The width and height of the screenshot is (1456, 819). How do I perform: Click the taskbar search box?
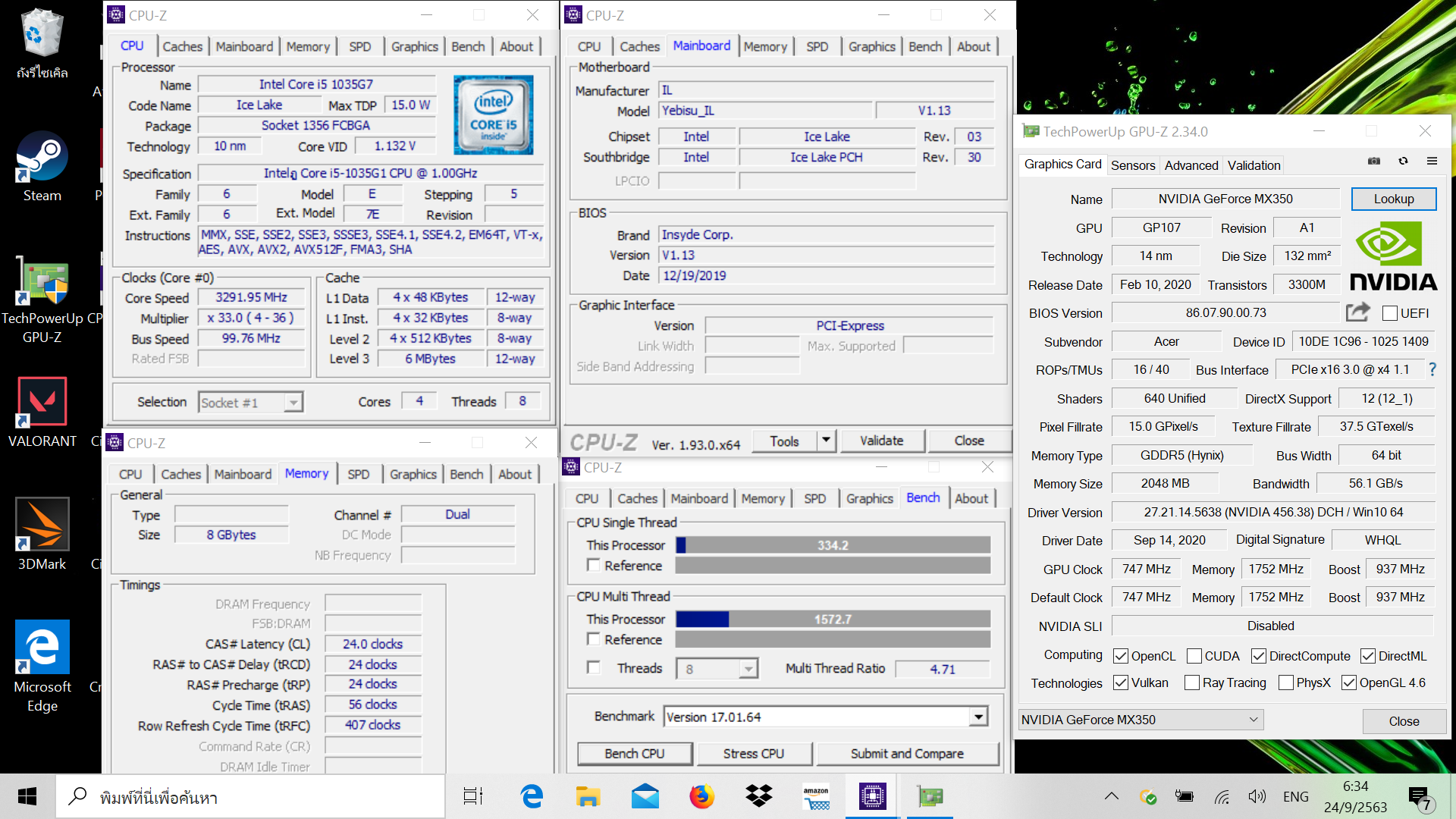pyautogui.click(x=250, y=796)
